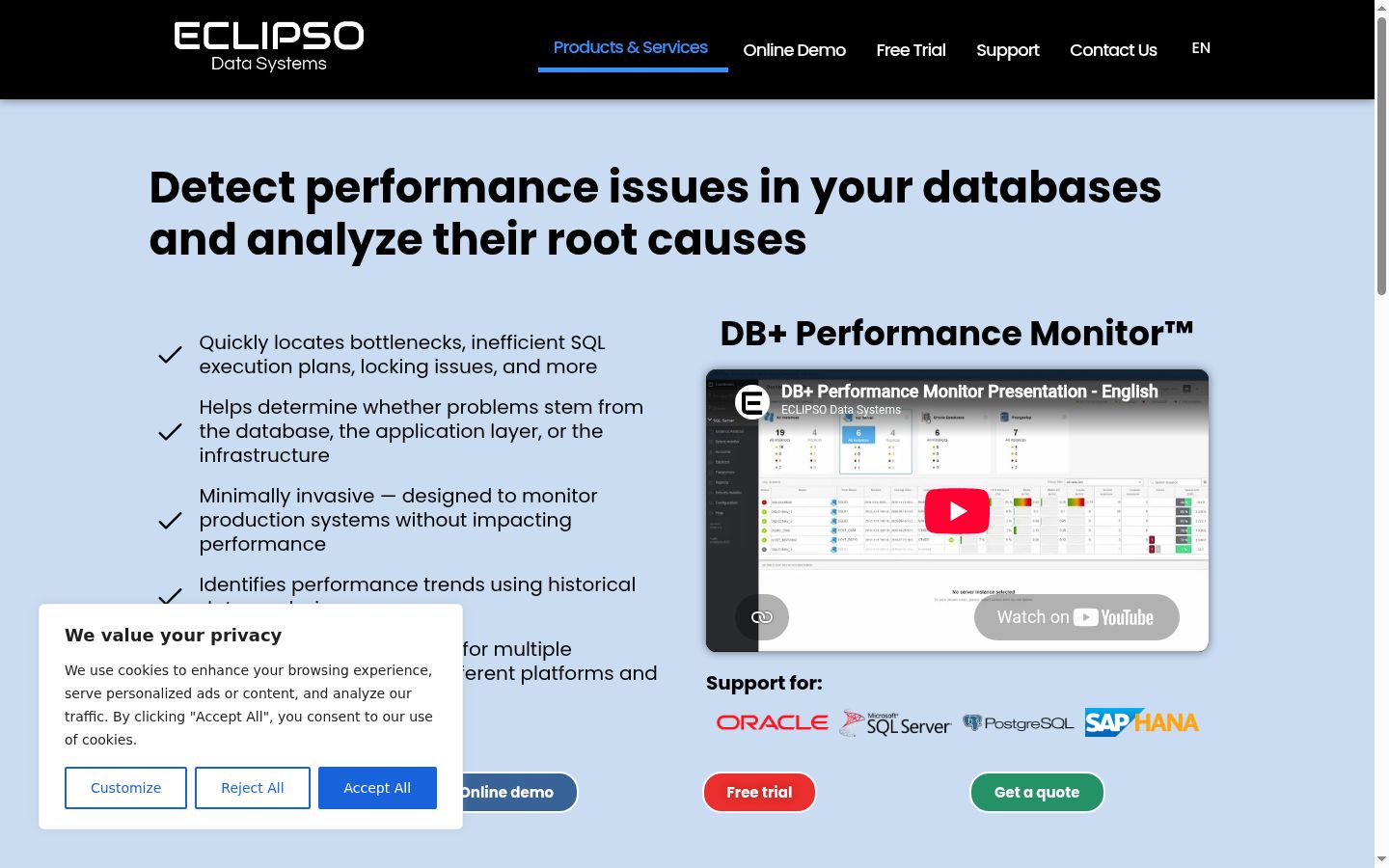This screenshot has width=1389, height=868.
Task: Click the 'DB+ Performance Monitor™' heading
Action: point(957,333)
